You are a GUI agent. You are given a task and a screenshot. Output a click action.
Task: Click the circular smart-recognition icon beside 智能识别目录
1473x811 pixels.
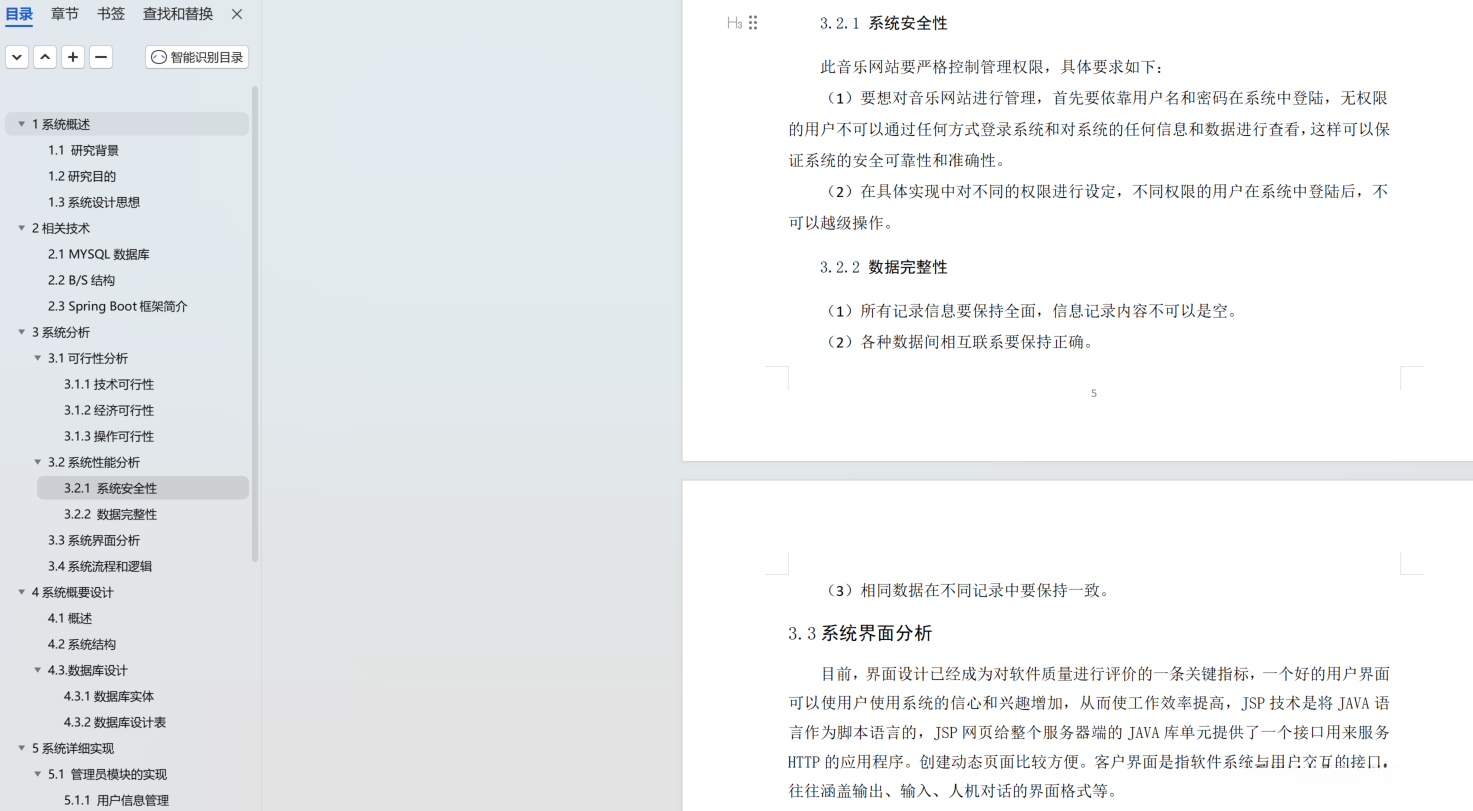coord(157,57)
